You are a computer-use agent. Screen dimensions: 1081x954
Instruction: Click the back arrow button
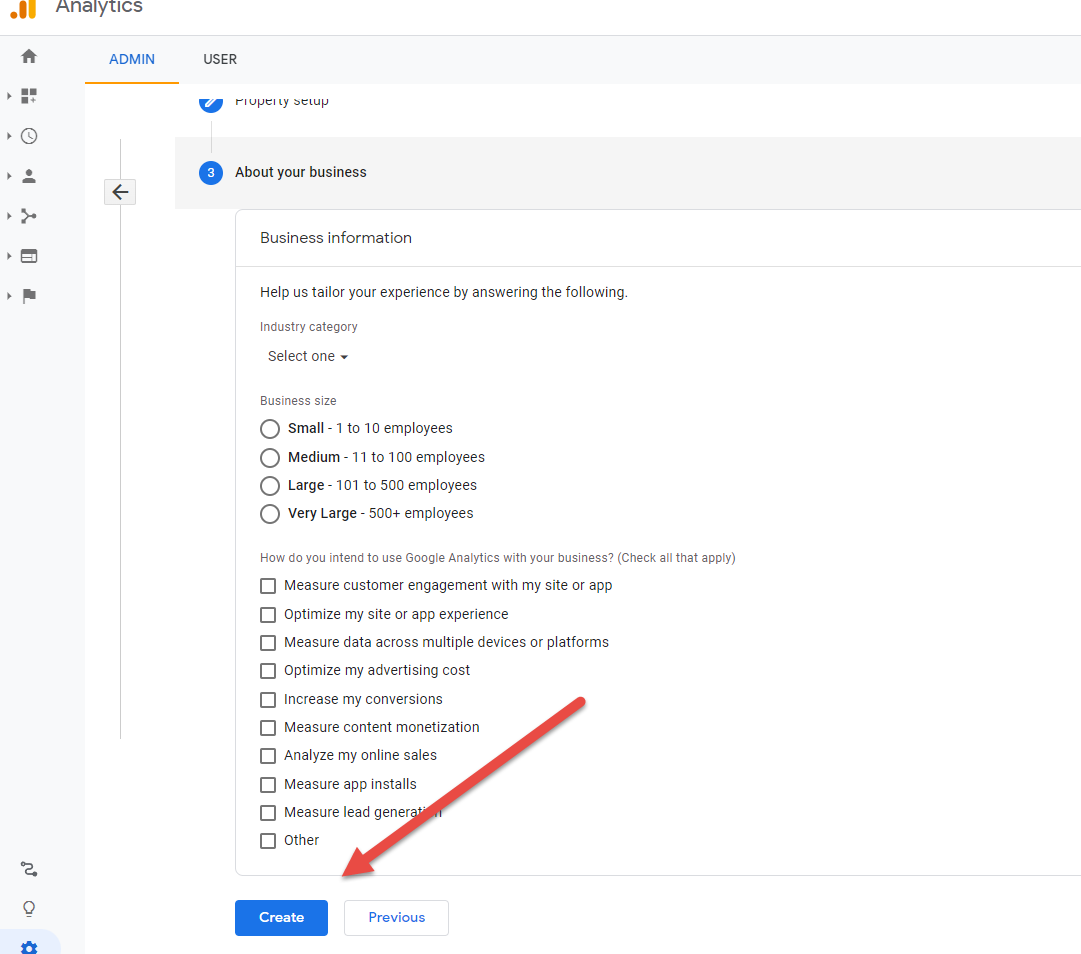(120, 192)
